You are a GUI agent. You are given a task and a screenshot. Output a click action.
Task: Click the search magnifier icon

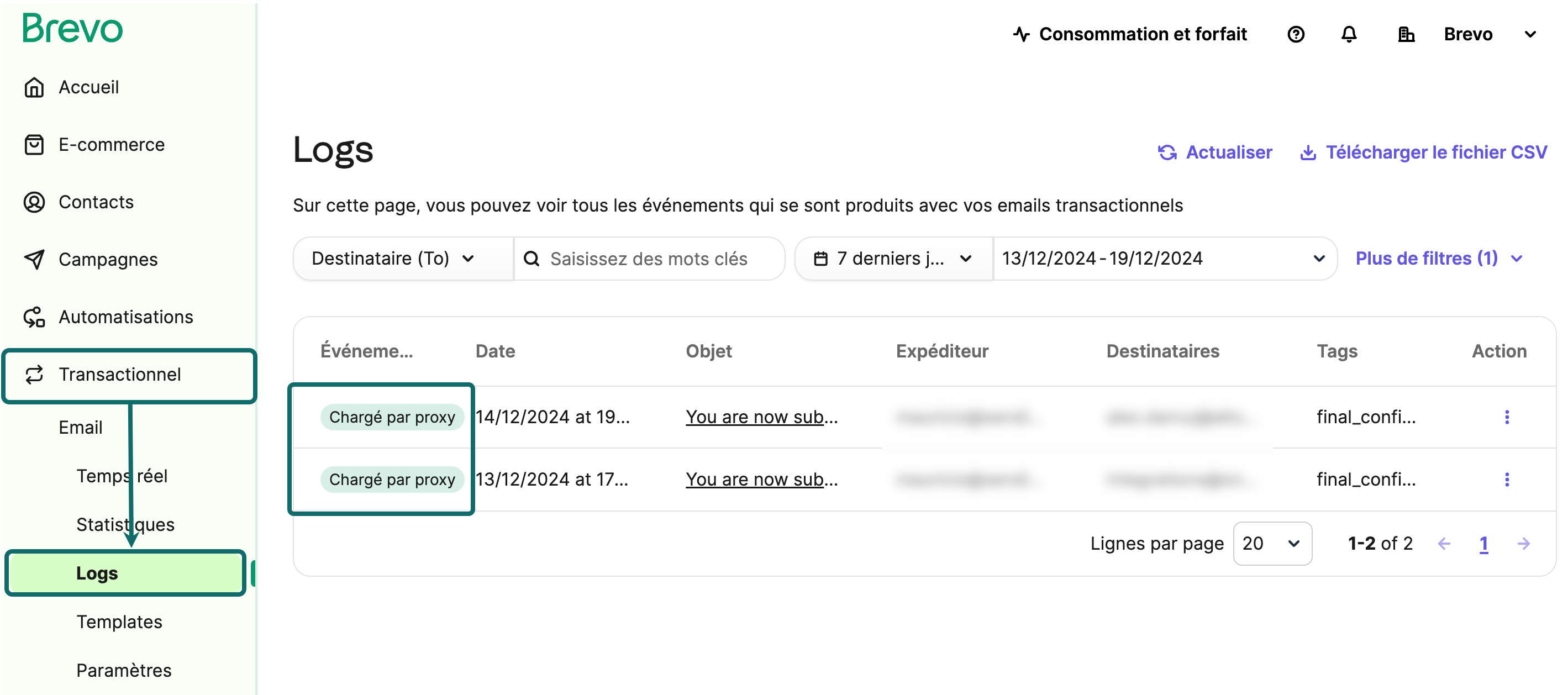click(x=532, y=259)
